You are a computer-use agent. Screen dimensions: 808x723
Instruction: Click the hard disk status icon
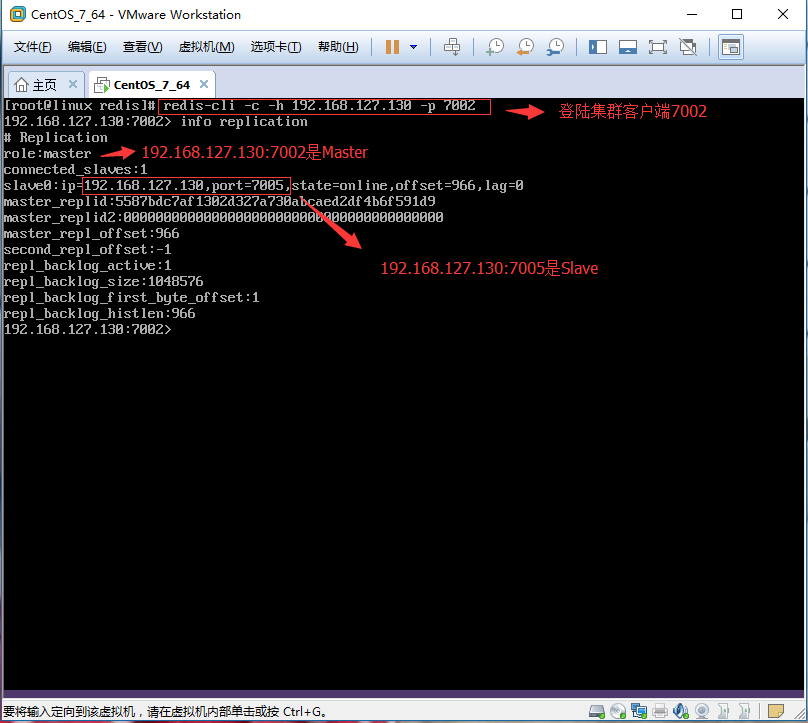tap(597, 712)
